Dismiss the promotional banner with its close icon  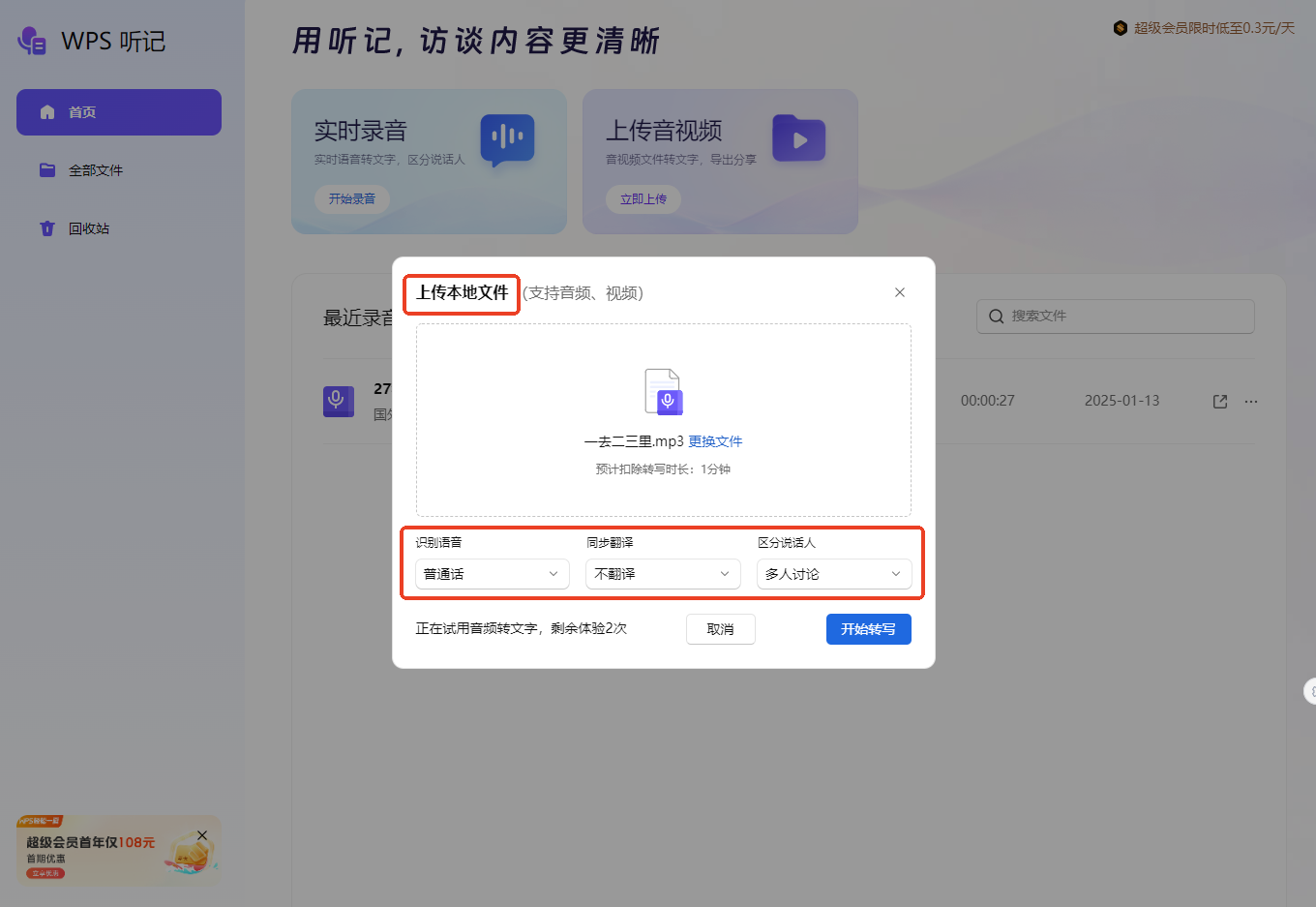click(x=202, y=833)
